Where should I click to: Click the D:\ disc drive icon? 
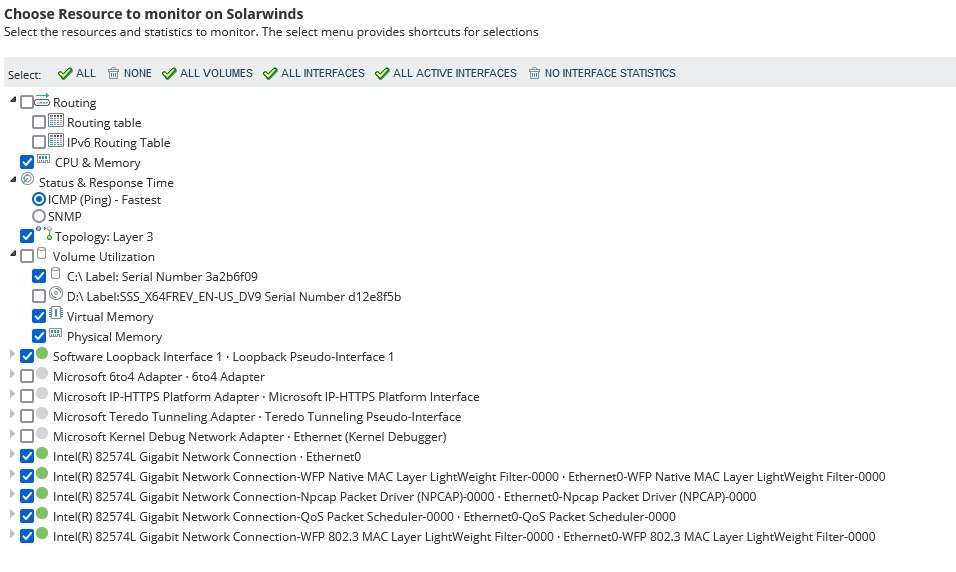point(56,295)
